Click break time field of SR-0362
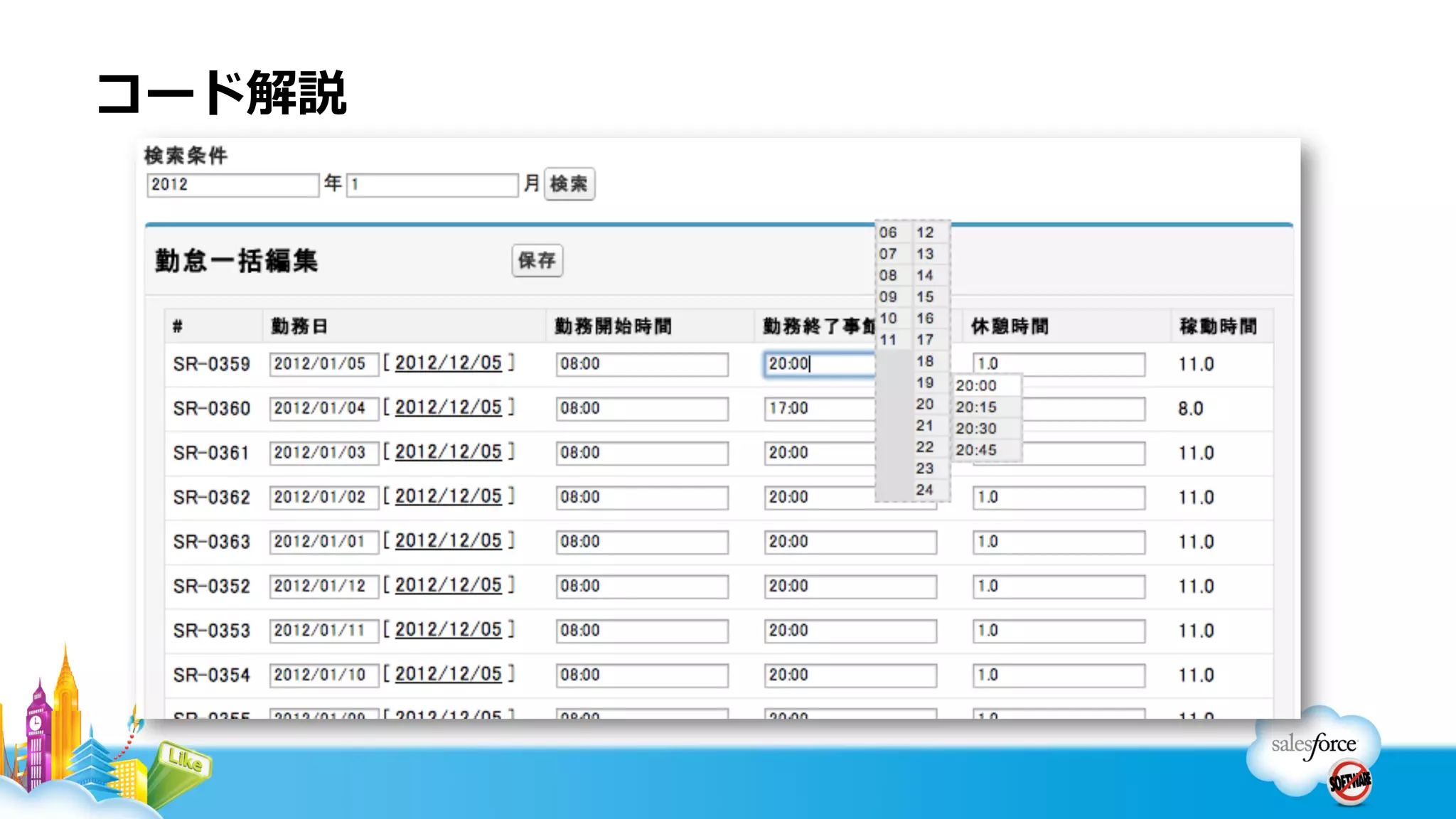This screenshot has height=819, width=1456. [x=1058, y=498]
